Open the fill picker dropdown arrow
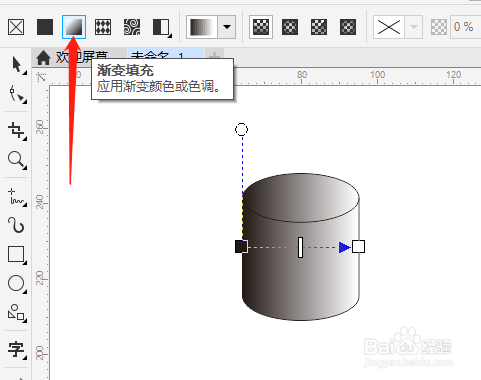The image size is (481, 380). [x=227, y=27]
